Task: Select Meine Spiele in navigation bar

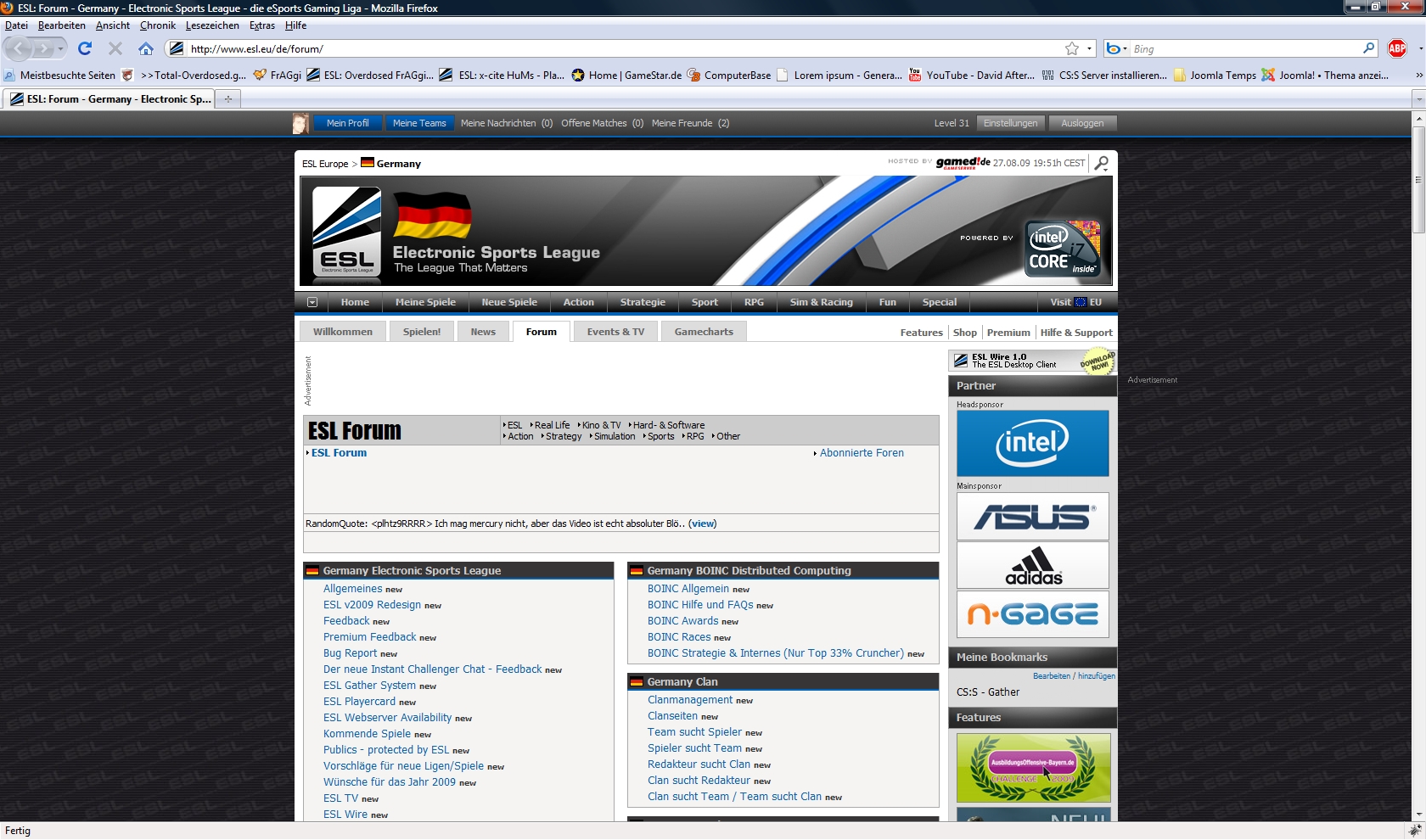Action: click(x=425, y=302)
